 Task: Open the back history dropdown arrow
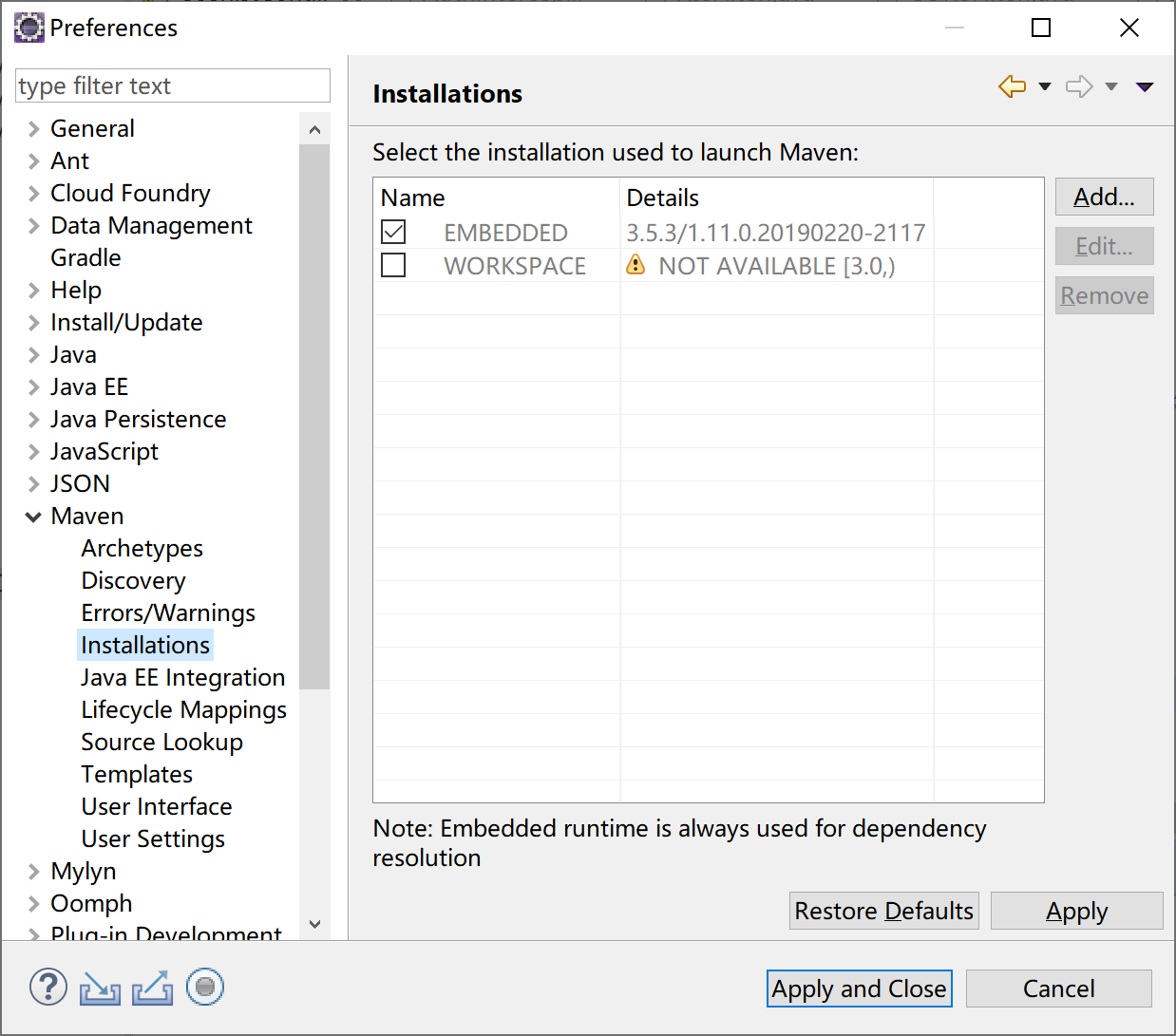click(x=1045, y=86)
